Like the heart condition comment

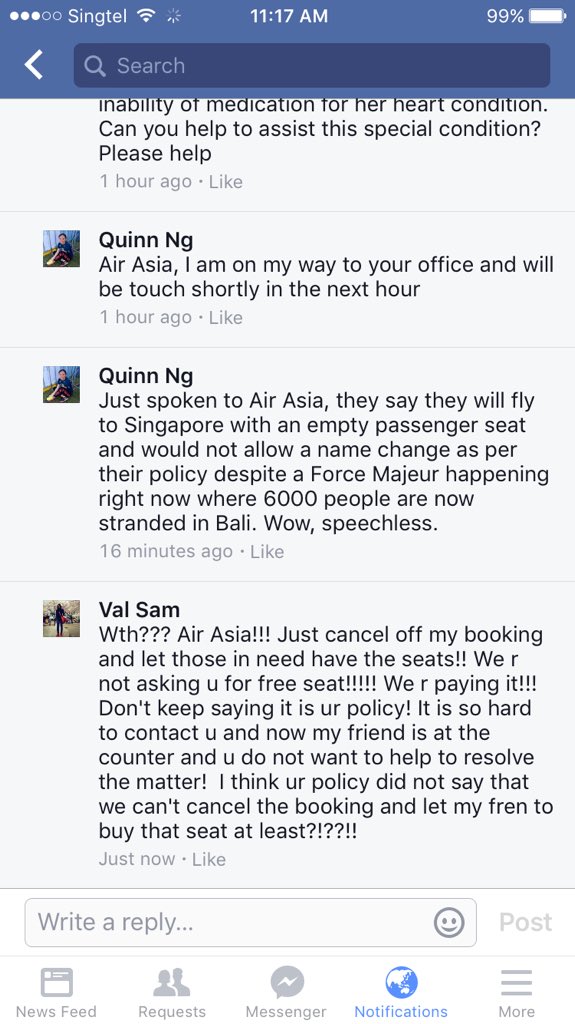(225, 182)
